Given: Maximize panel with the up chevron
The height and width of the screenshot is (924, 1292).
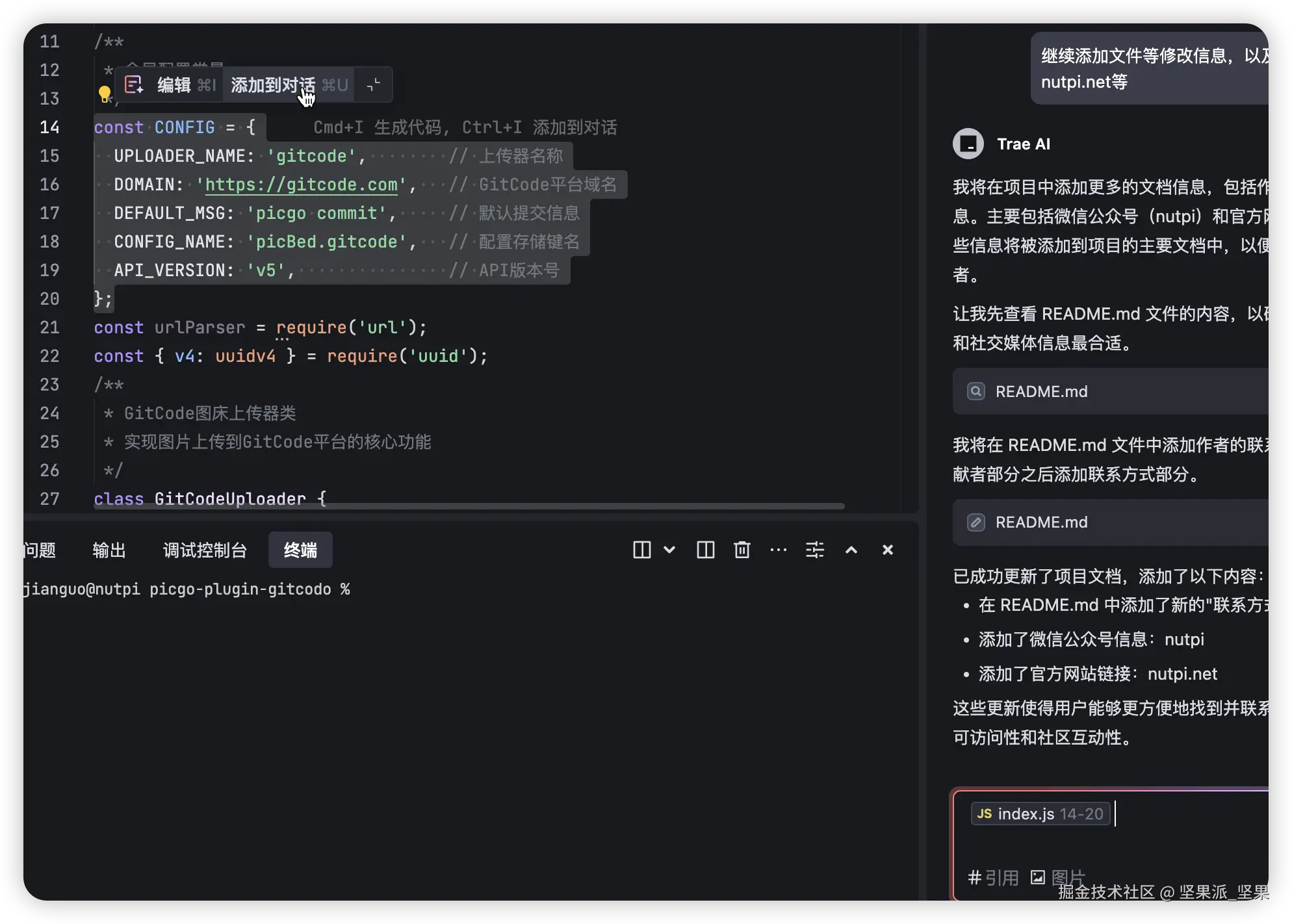Looking at the screenshot, I should 851,550.
